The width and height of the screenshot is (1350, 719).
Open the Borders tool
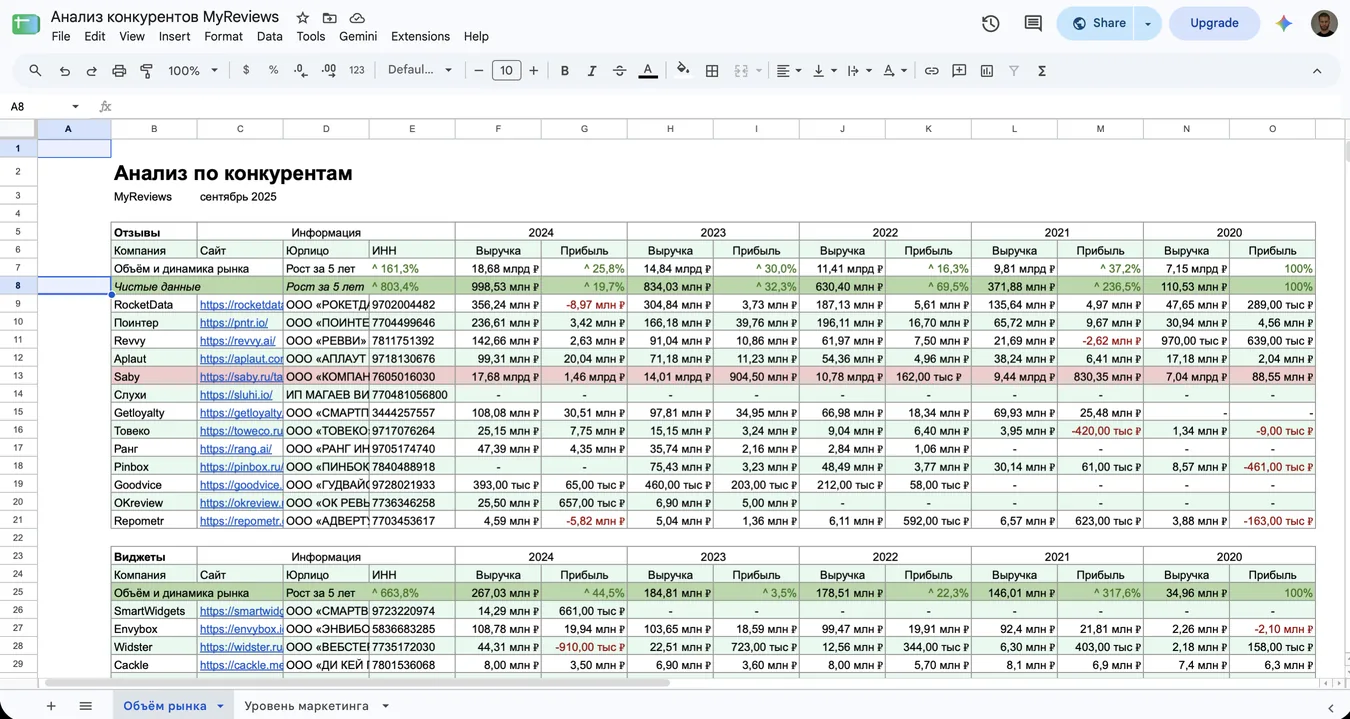[x=712, y=71]
